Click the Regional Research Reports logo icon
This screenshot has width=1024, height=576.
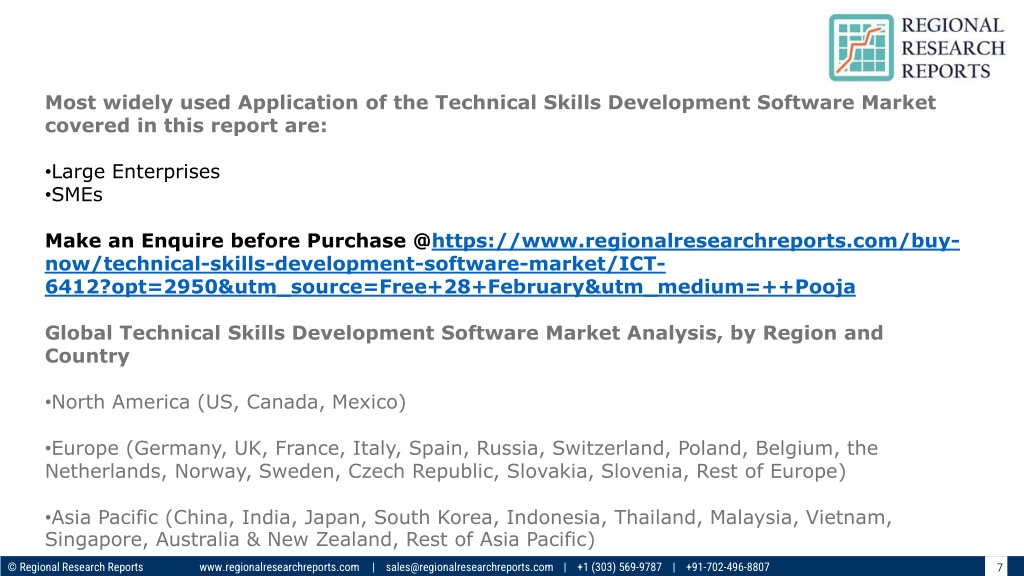[x=861, y=48]
